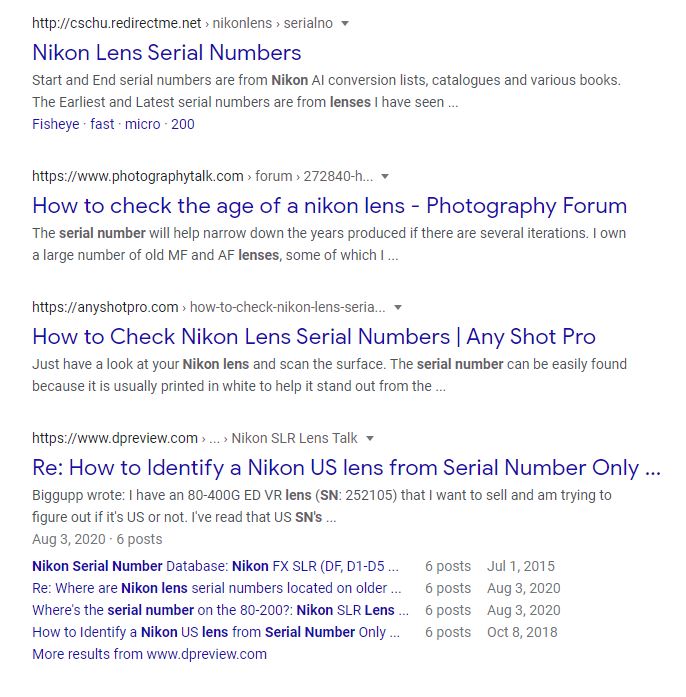View "Where's the serial number on the 80-200?" thread
This screenshot has height=697, width=686.
220,610
